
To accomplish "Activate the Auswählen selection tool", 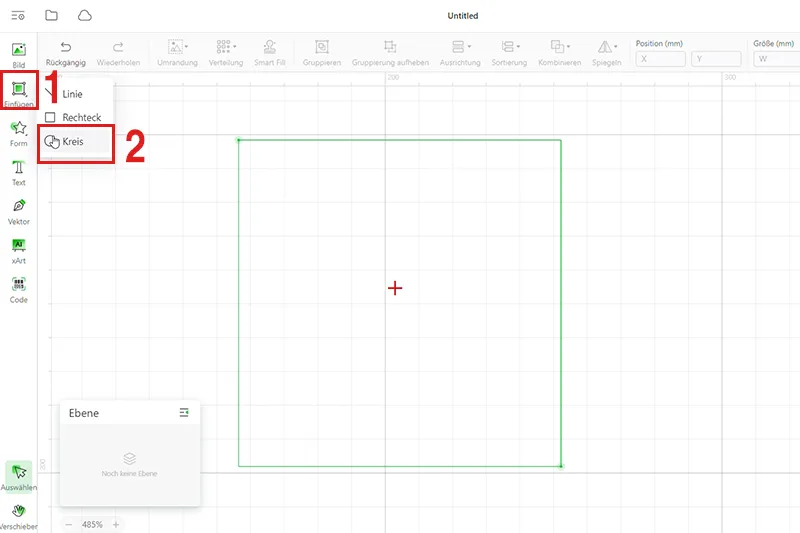I will [x=19, y=477].
